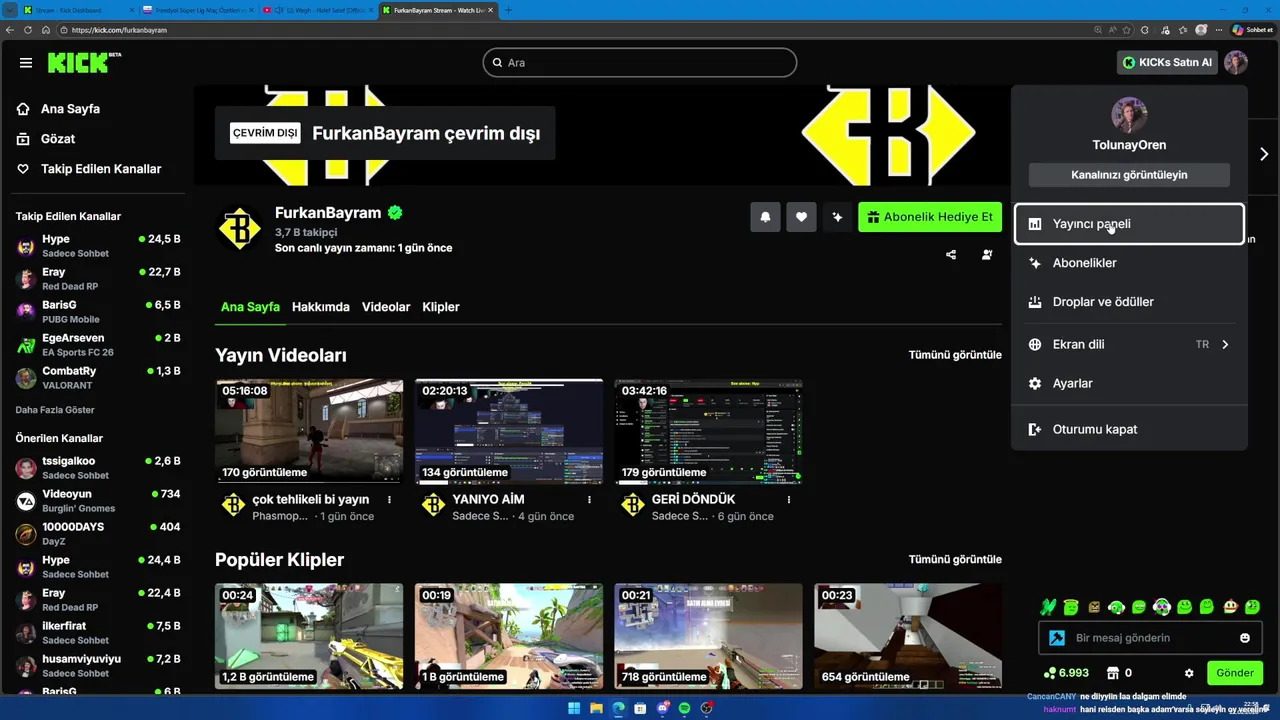Open the hamburger sidebar menu
The width and height of the screenshot is (1280, 720).
26,62
